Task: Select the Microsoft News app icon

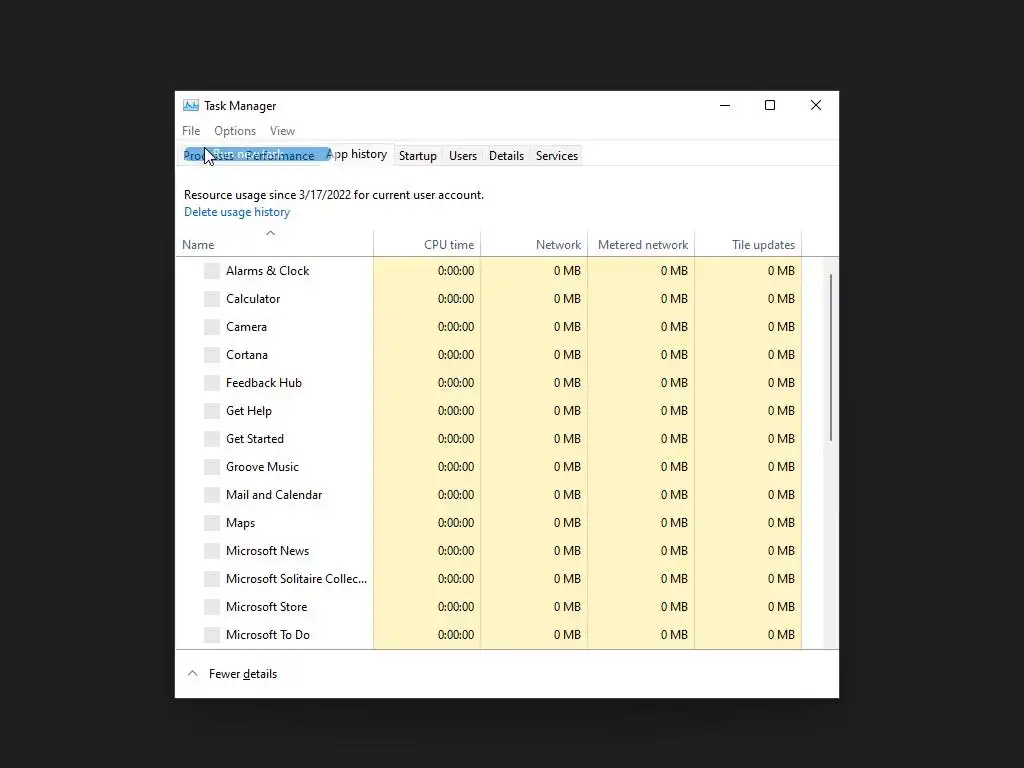Action: coord(212,551)
